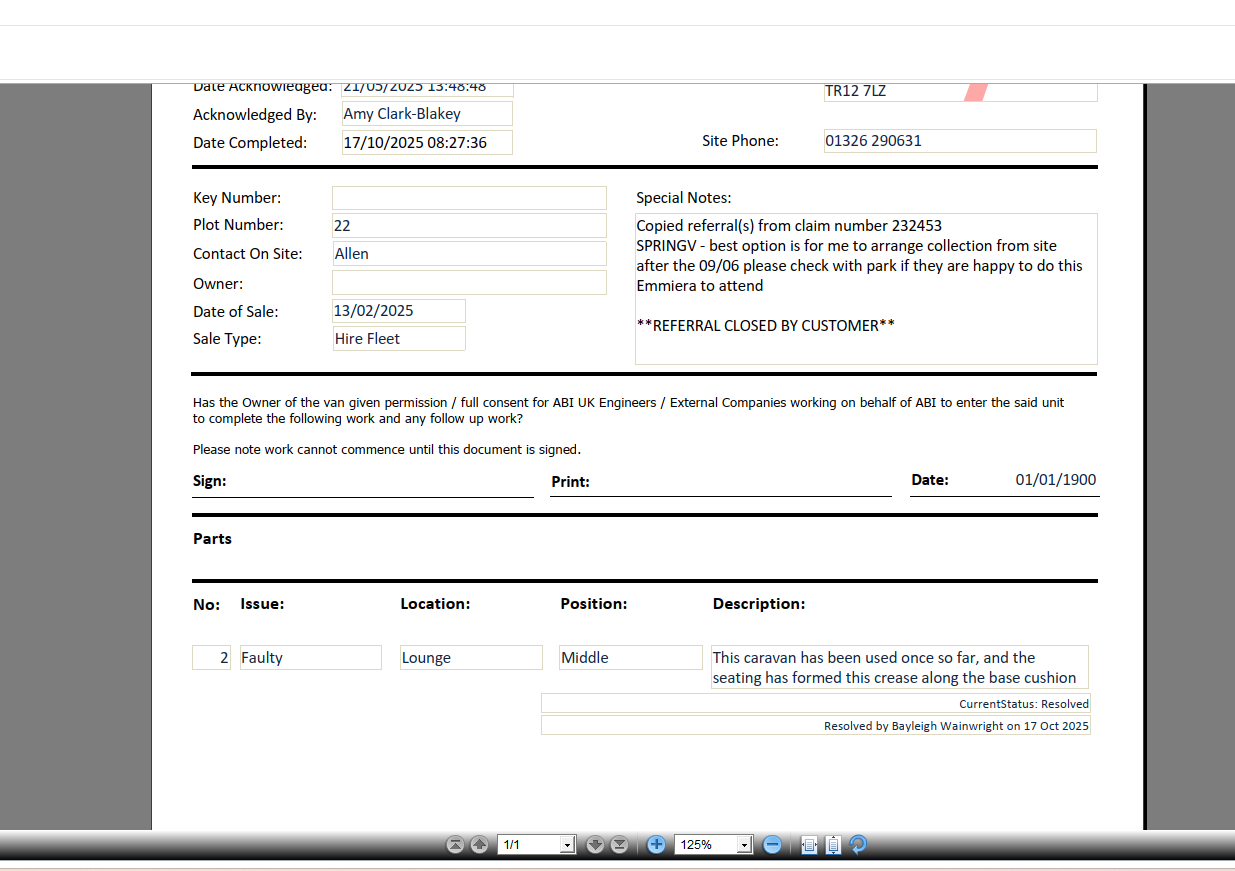Click the Key Number field
The height and width of the screenshot is (871, 1235).
[469, 198]
